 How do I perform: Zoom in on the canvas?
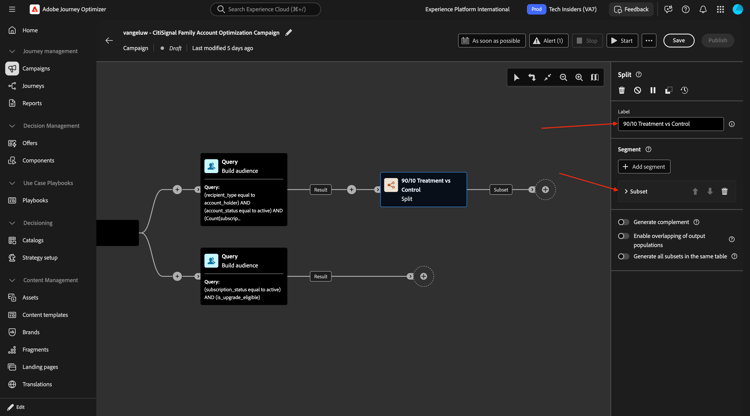click(x=579, y=77)
